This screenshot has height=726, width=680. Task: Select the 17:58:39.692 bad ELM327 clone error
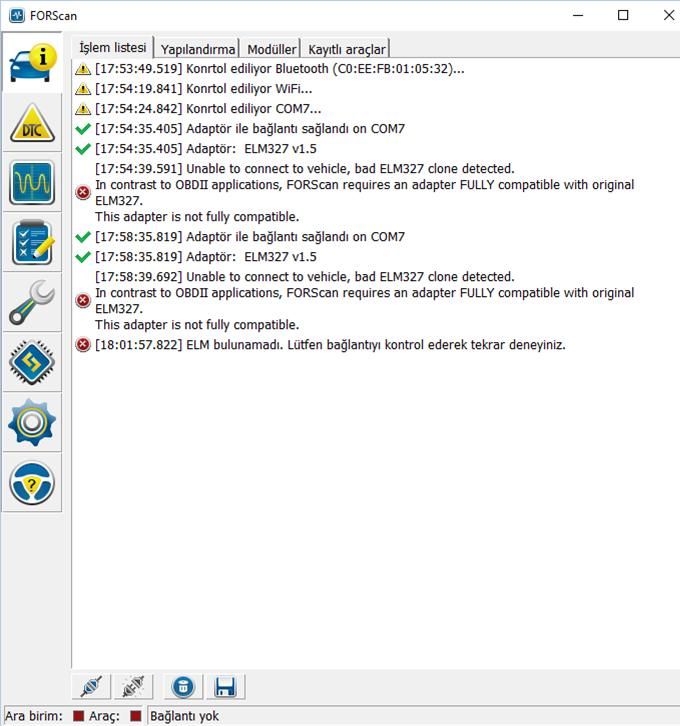364,300
